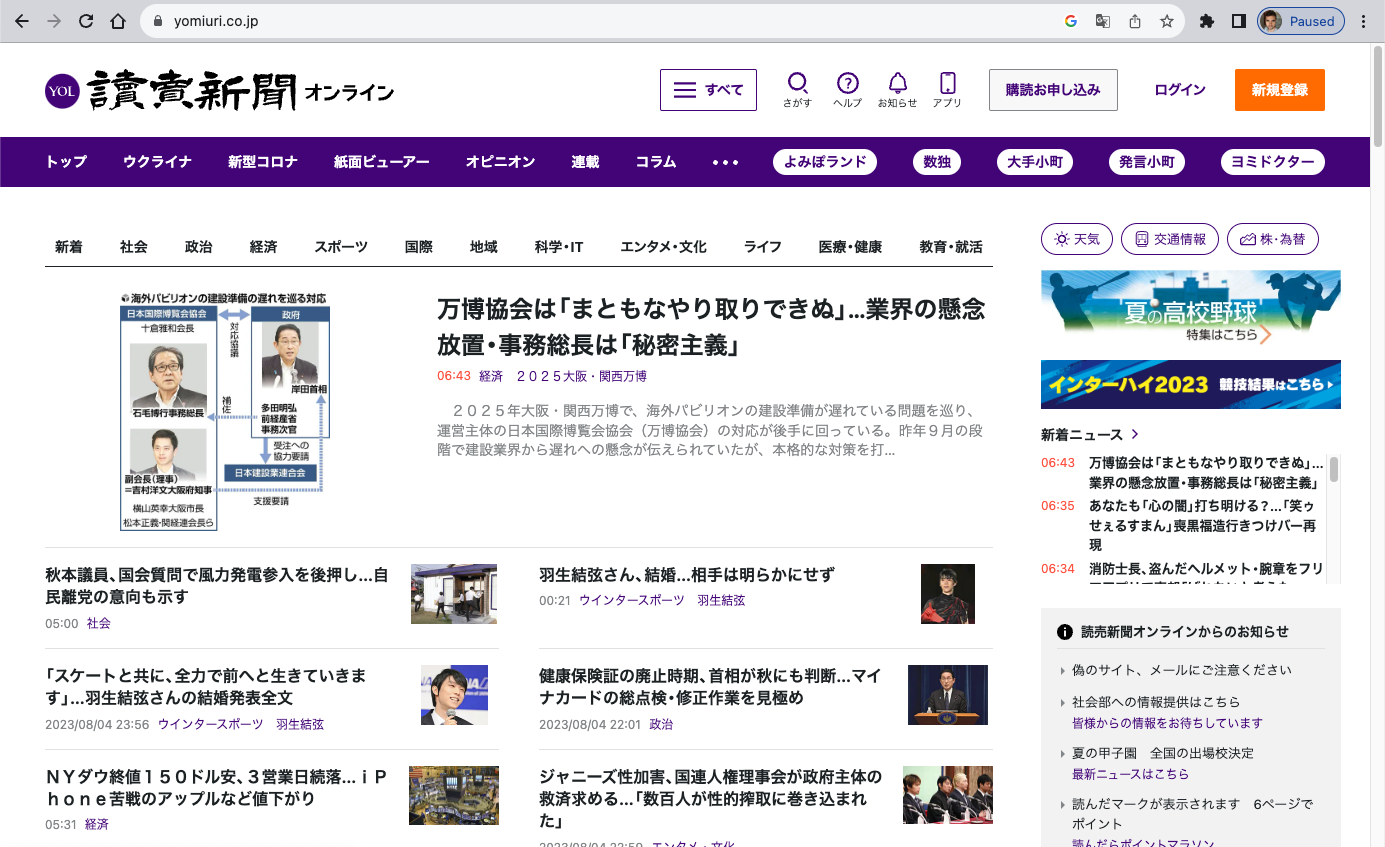
Task: Click the browser forward arrow
Action: (54, 21)
